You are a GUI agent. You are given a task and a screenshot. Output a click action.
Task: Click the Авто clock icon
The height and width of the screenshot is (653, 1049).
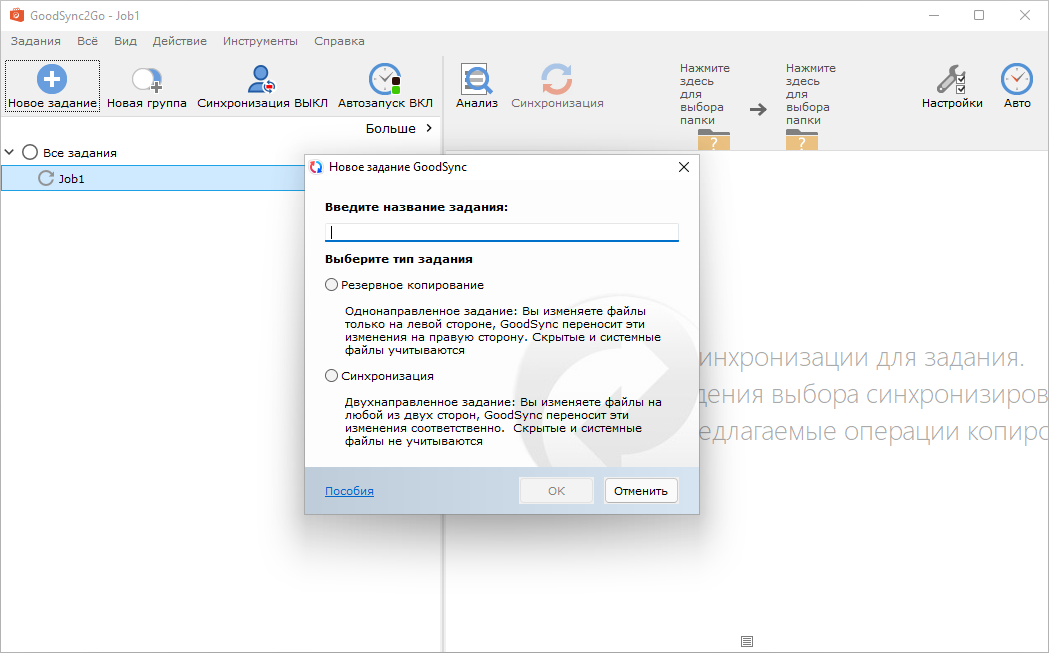pos(1016,79)
